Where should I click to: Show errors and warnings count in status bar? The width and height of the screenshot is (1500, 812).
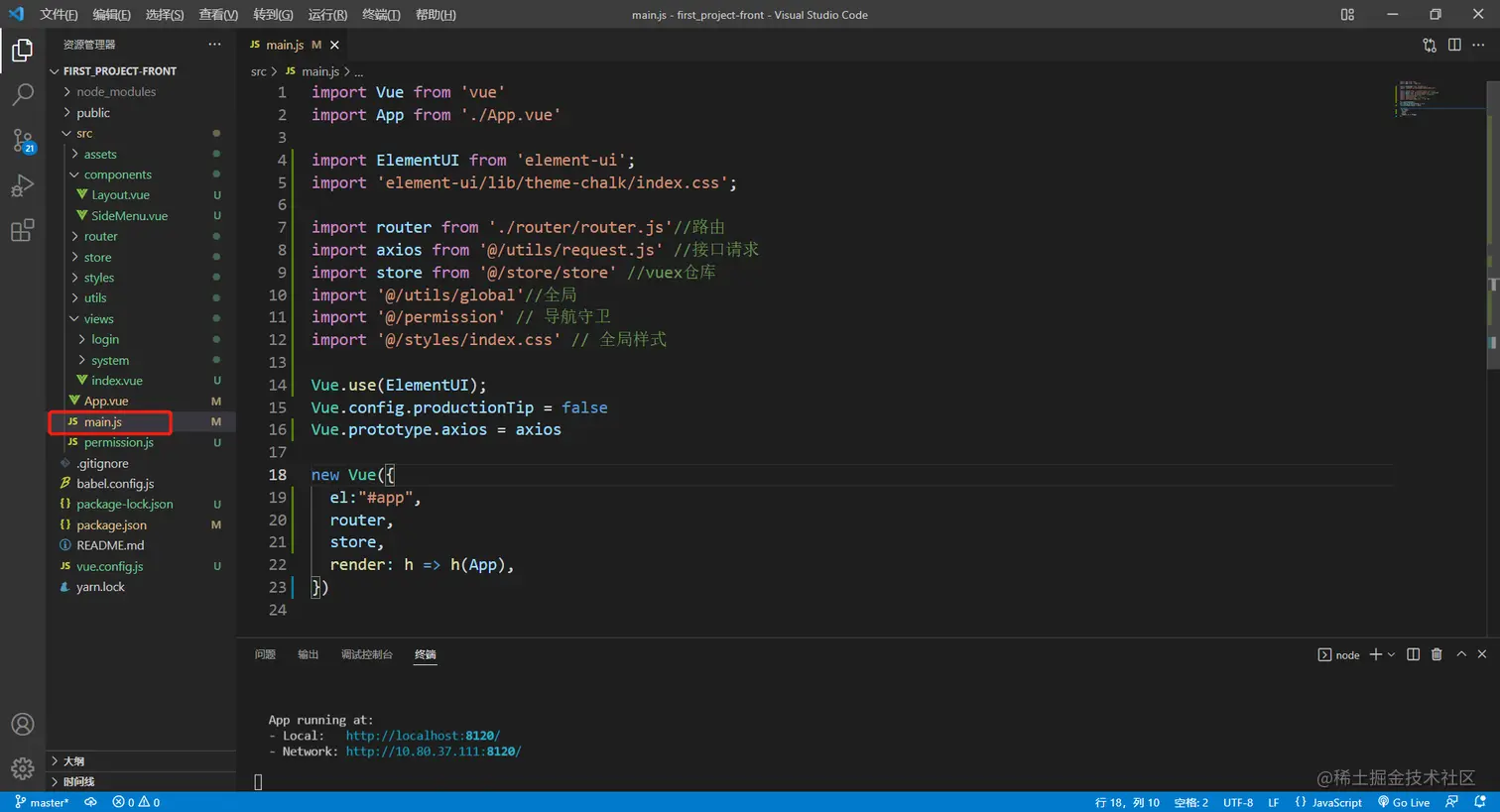pyautogui.click(x=136, y=802)
